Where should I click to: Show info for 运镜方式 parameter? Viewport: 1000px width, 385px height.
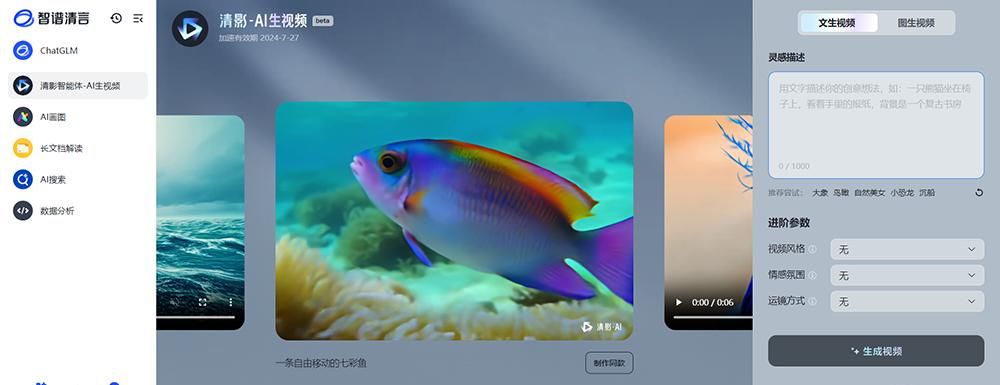812,301
